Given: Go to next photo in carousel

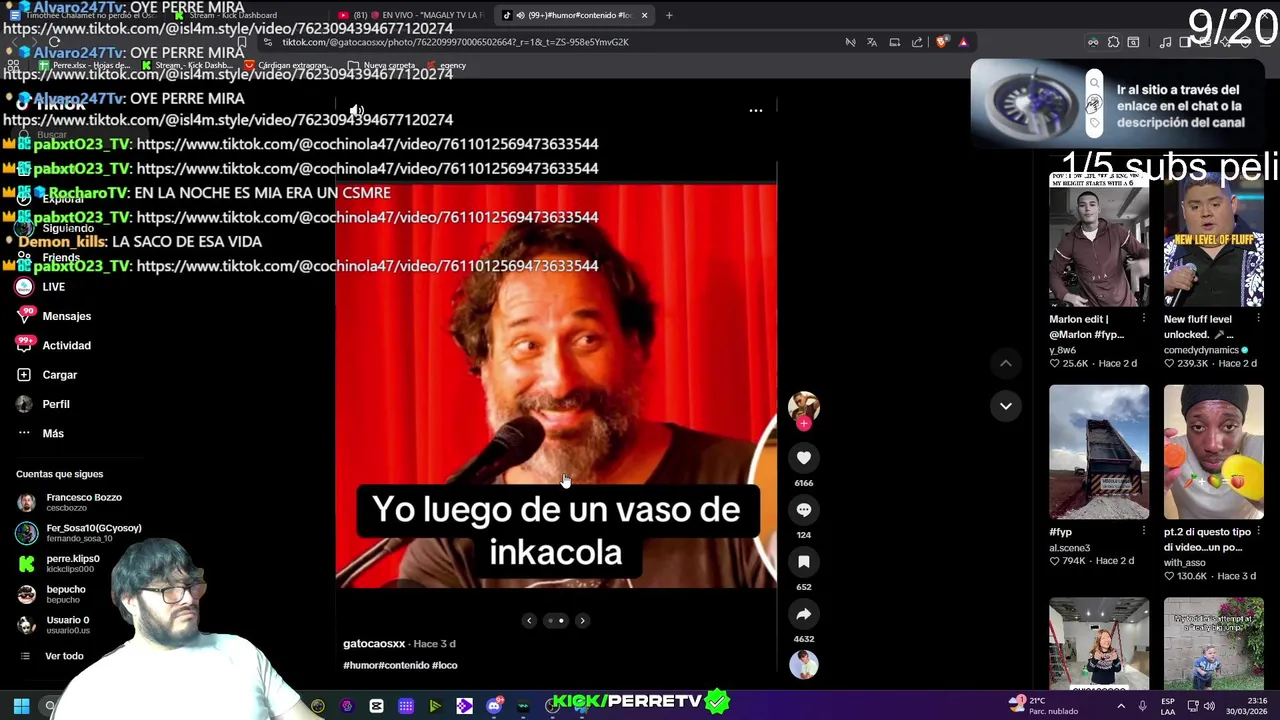Looking at the screenshot, I should point(582,621).
